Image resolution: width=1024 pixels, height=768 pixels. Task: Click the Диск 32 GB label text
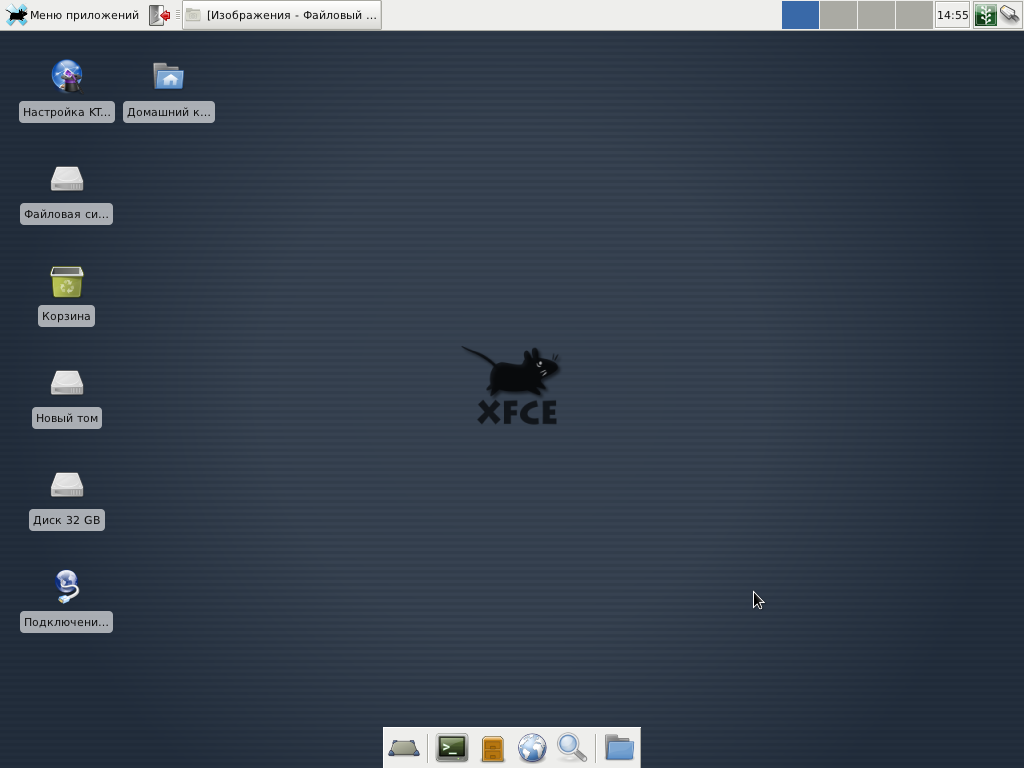(67, 520)
